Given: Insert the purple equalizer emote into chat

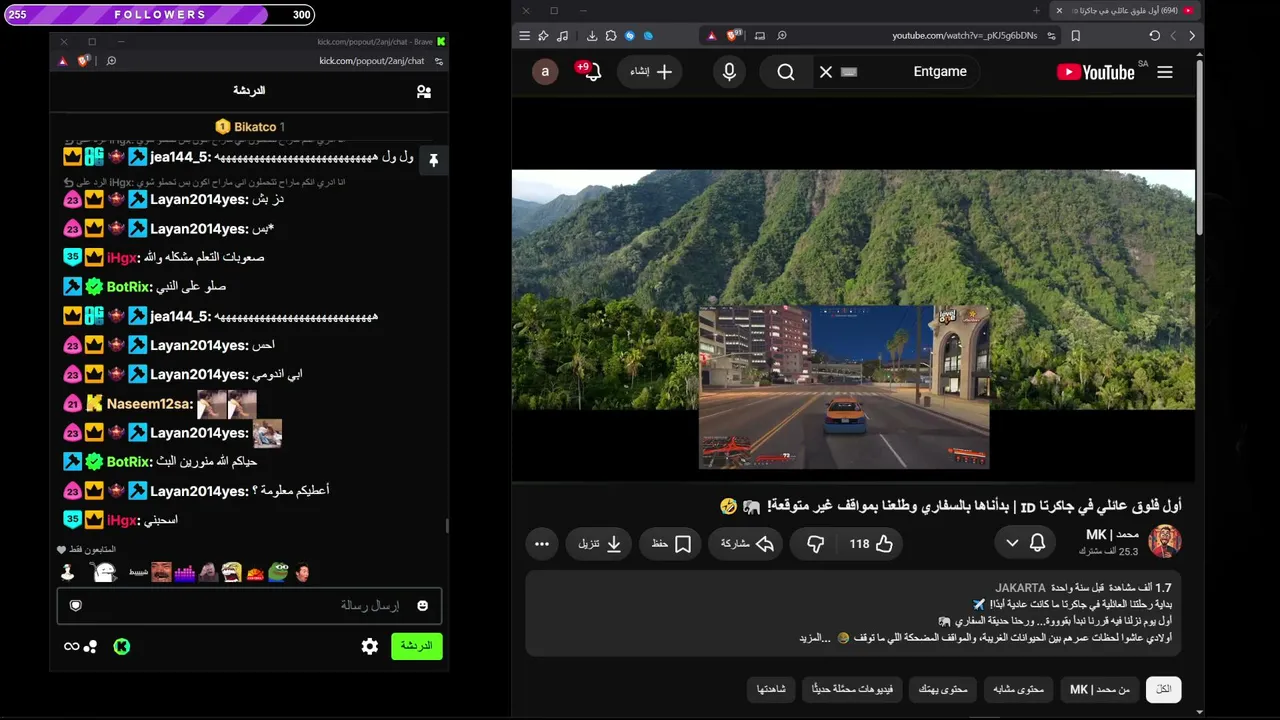Looking at the screenshot, I should pyautogui.click(x=184, y=572).
